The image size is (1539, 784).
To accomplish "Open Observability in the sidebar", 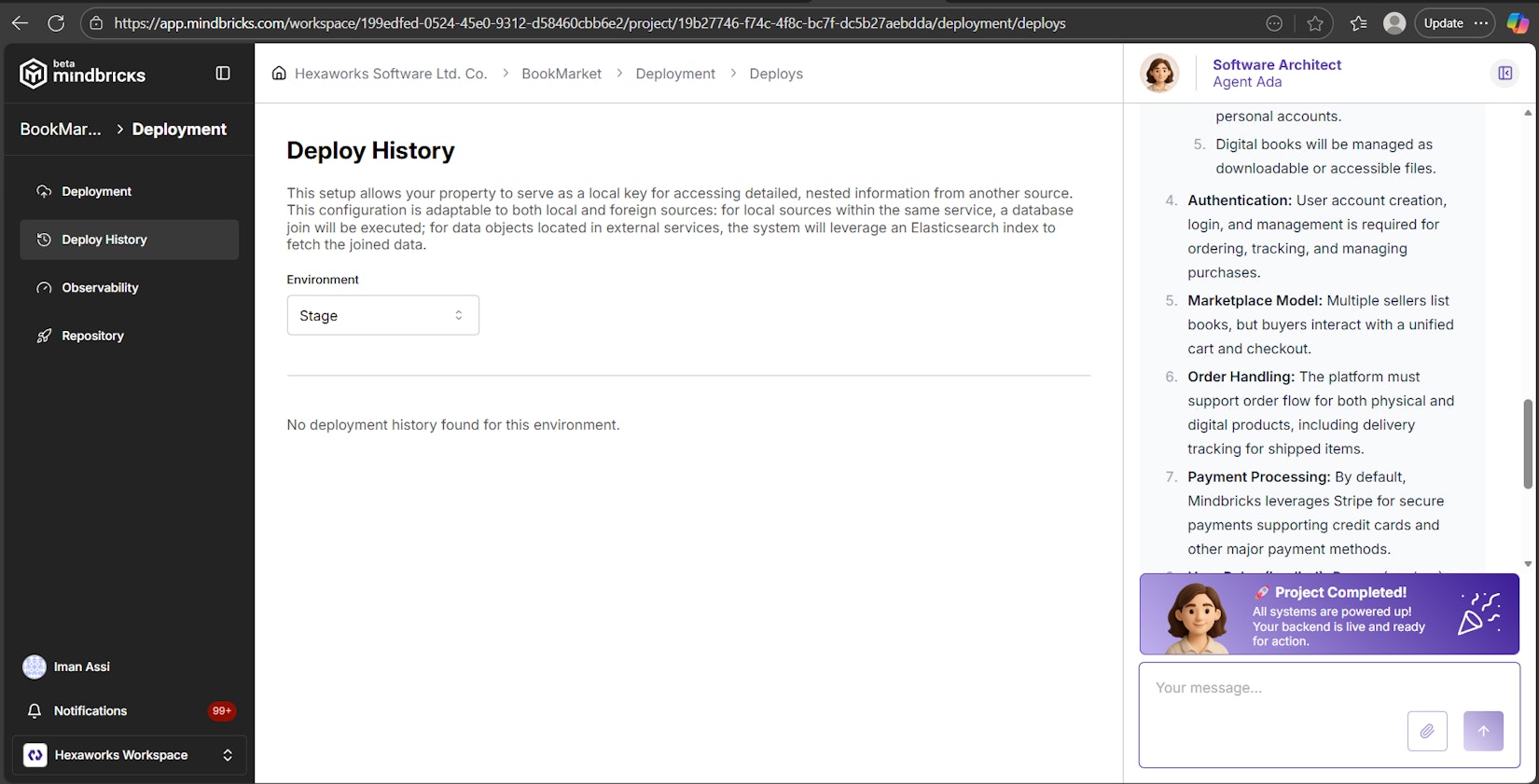I will (x=100, y=288).
